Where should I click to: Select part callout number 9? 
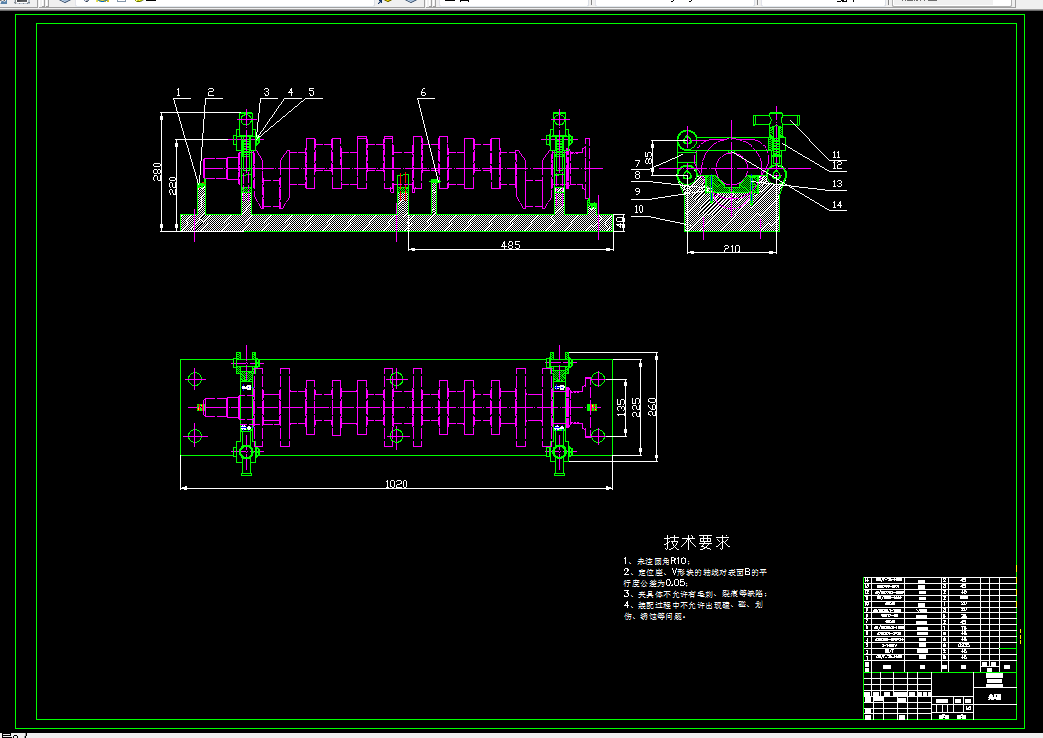pos(637,192)
